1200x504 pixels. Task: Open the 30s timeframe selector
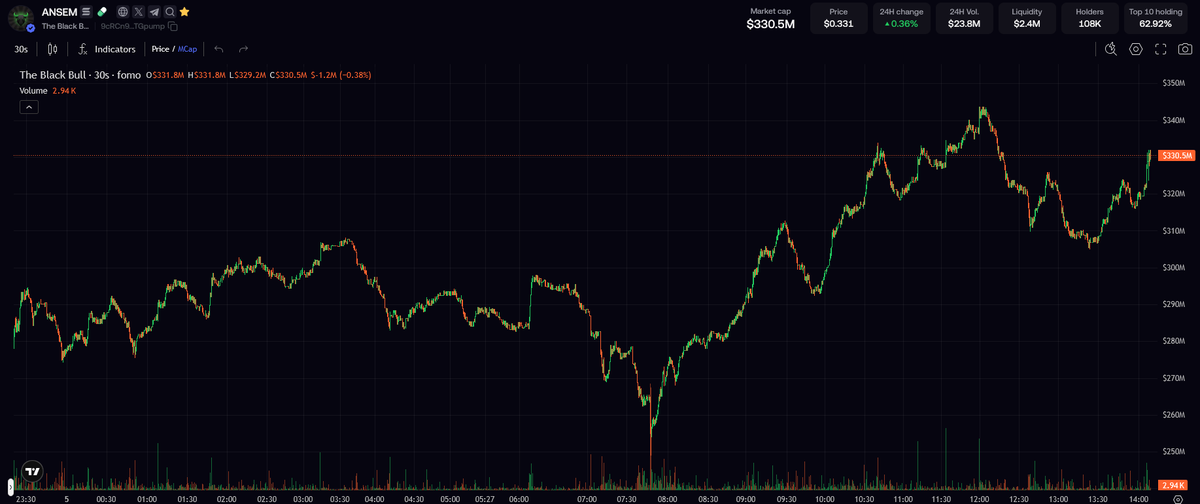coord(21,48)
